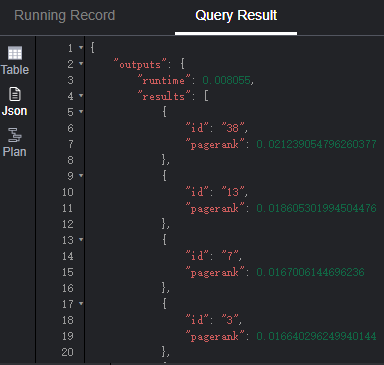Click line number 20 in gutter
This screenshot has width=384, height=365.
[67, 352]
